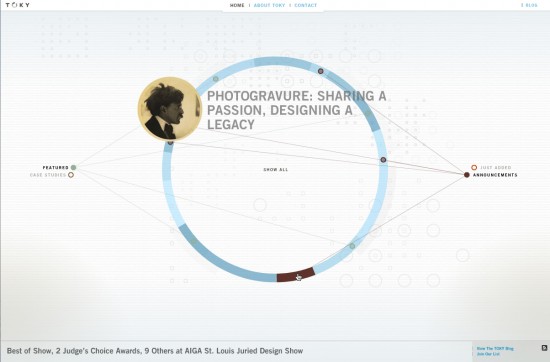This screenshot has height=362, width=550.
Task: Open the AIGA Best of Show news headline
Action: click(x=155, y=351)
